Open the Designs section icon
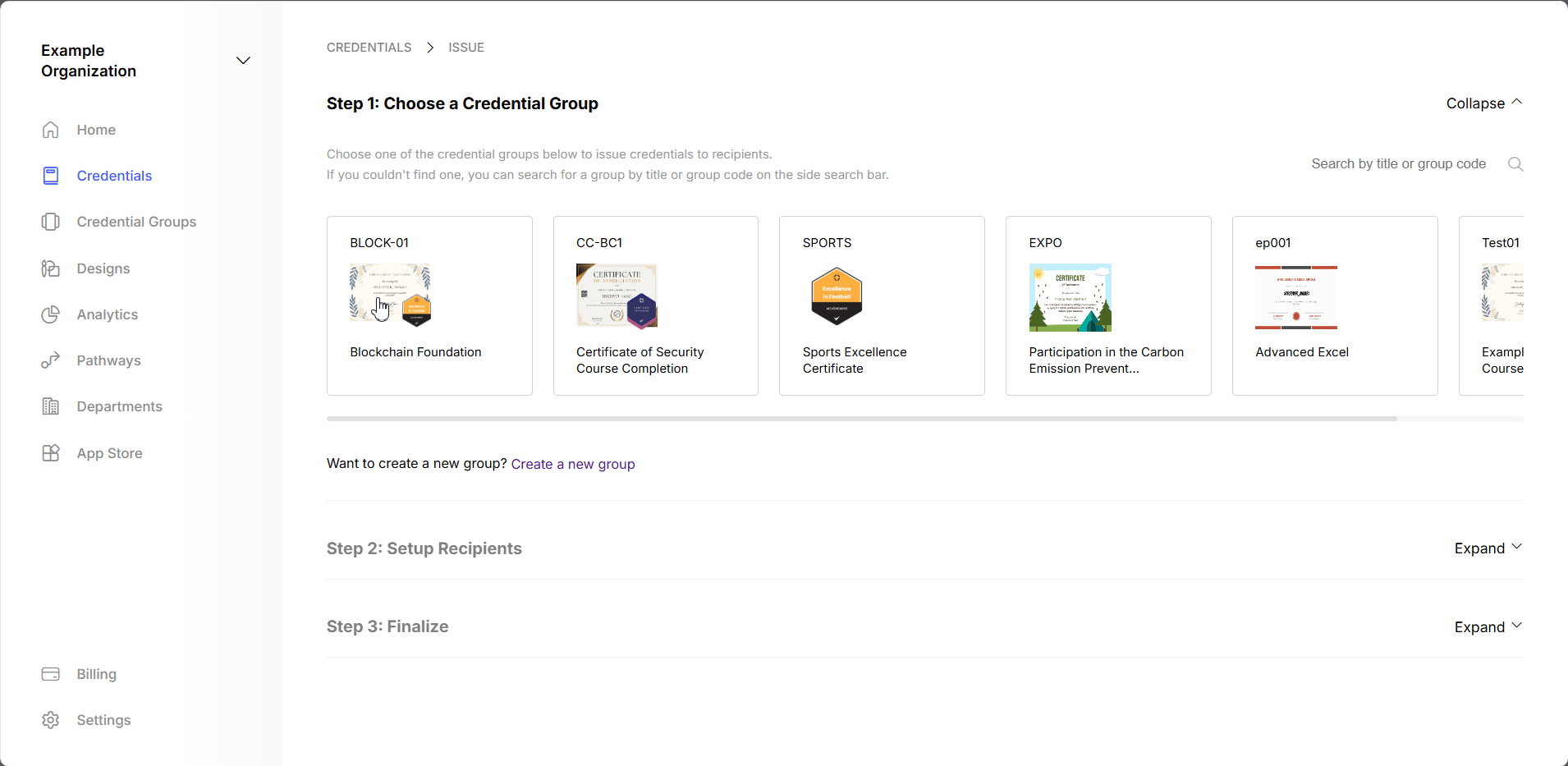The height and width of the screenshot is (766, 1568). [x=50, y=268]
